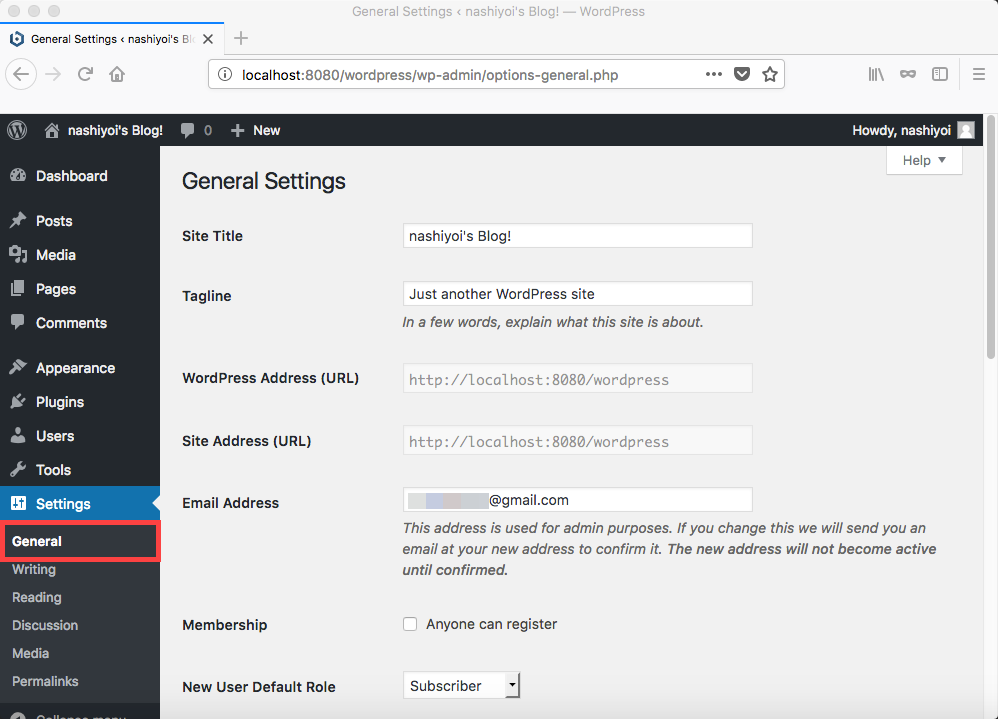Click the Site Title input field
The image size is (998, 719).
577,235
